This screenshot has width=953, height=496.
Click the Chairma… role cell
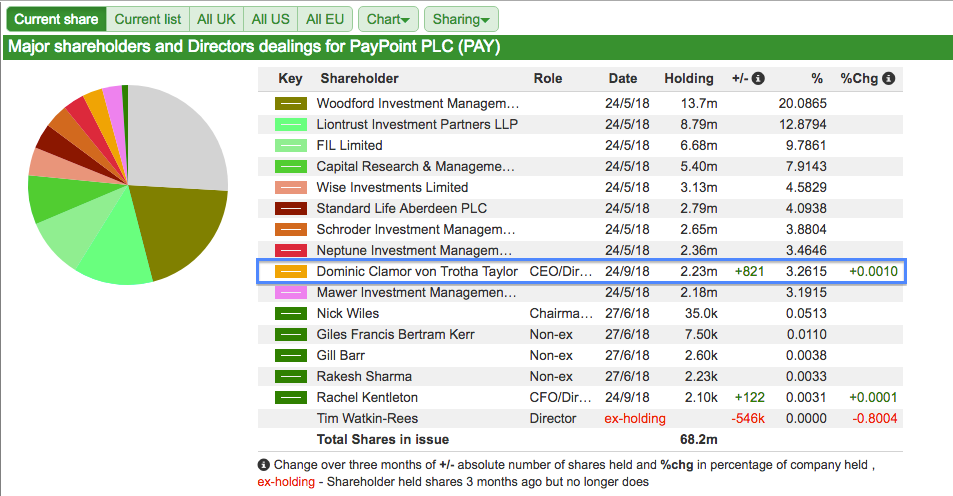561,314
